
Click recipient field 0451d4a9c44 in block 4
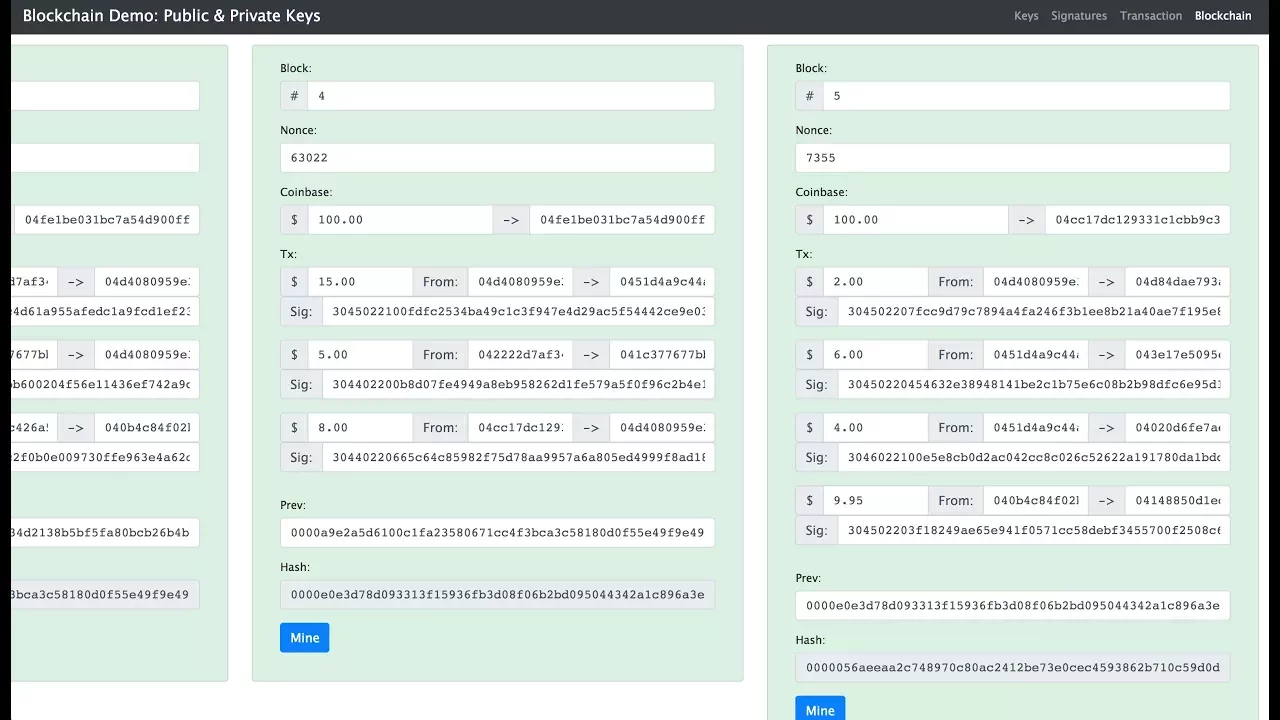tap(662, 282)
